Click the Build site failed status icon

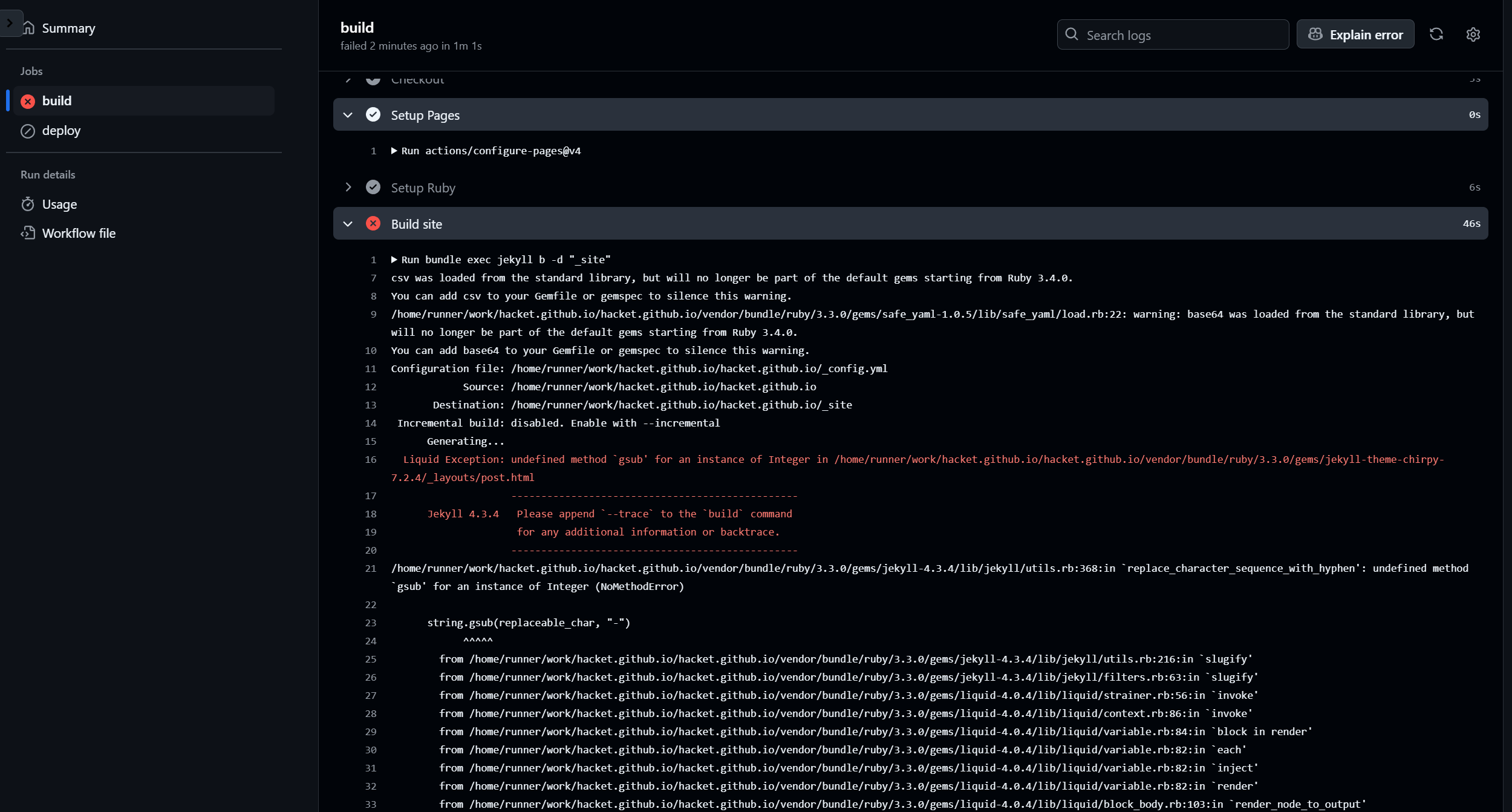tap(373, 224)
